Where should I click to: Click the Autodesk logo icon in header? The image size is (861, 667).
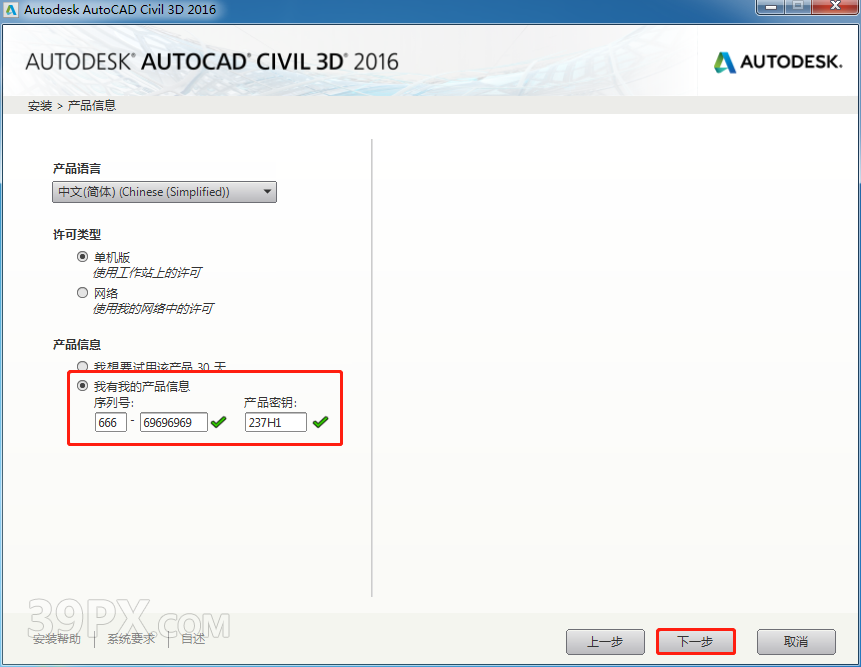tap(724, 62)
